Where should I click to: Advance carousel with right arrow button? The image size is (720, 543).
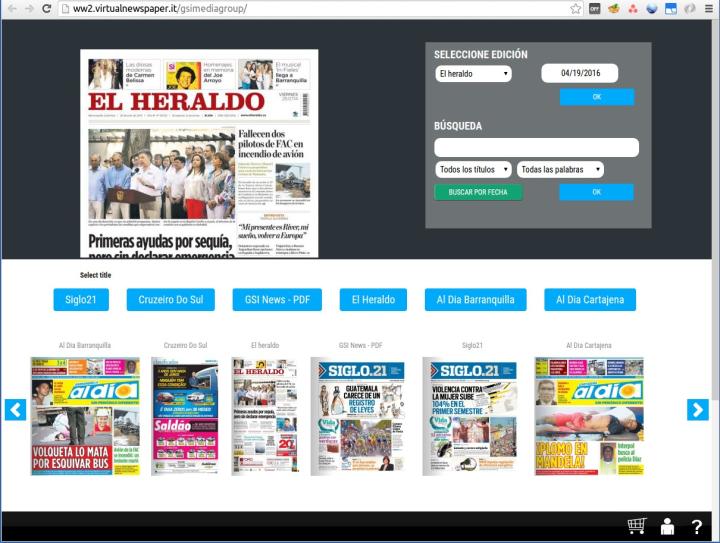[697, 410]
